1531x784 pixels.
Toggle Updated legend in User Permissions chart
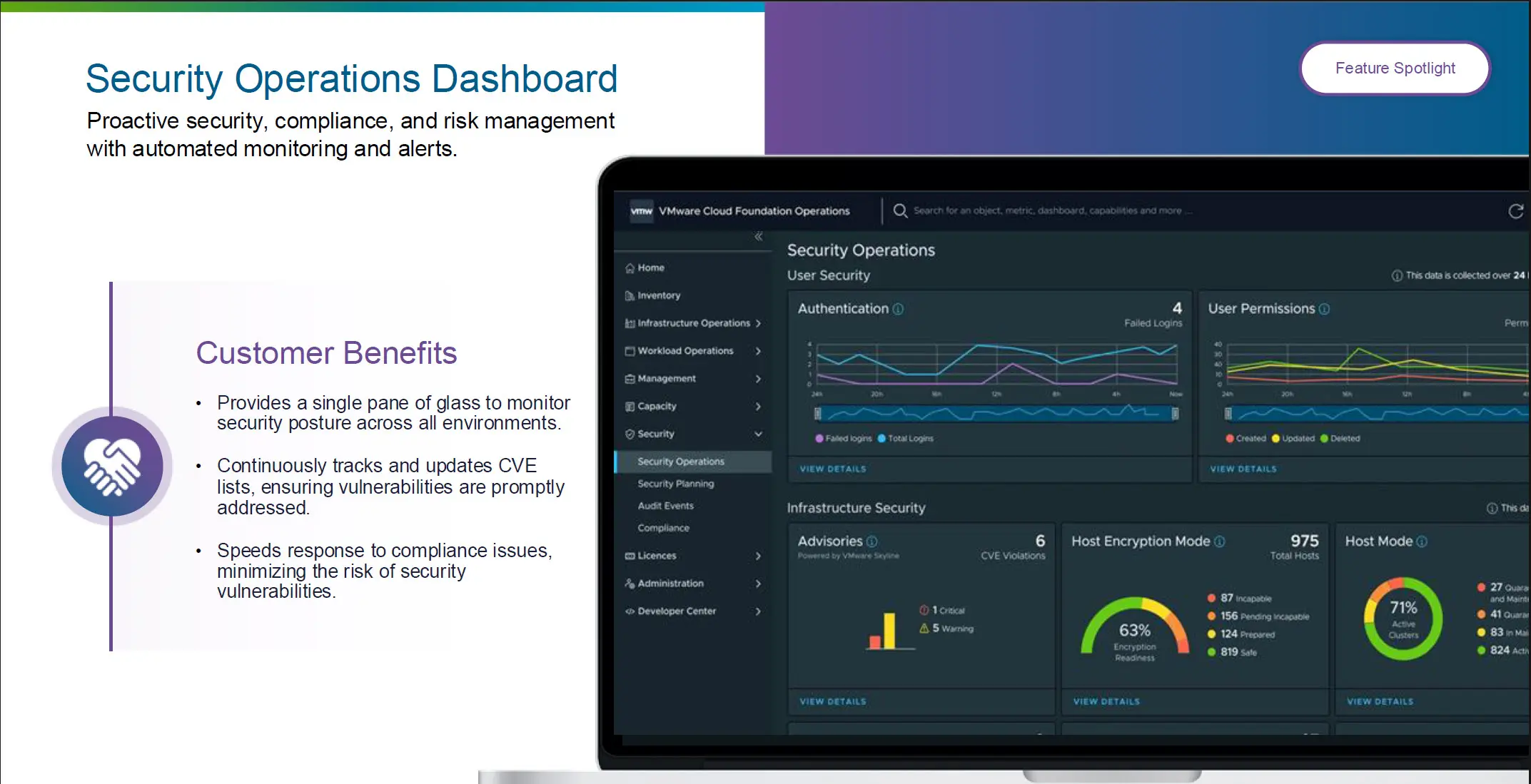1293,439
